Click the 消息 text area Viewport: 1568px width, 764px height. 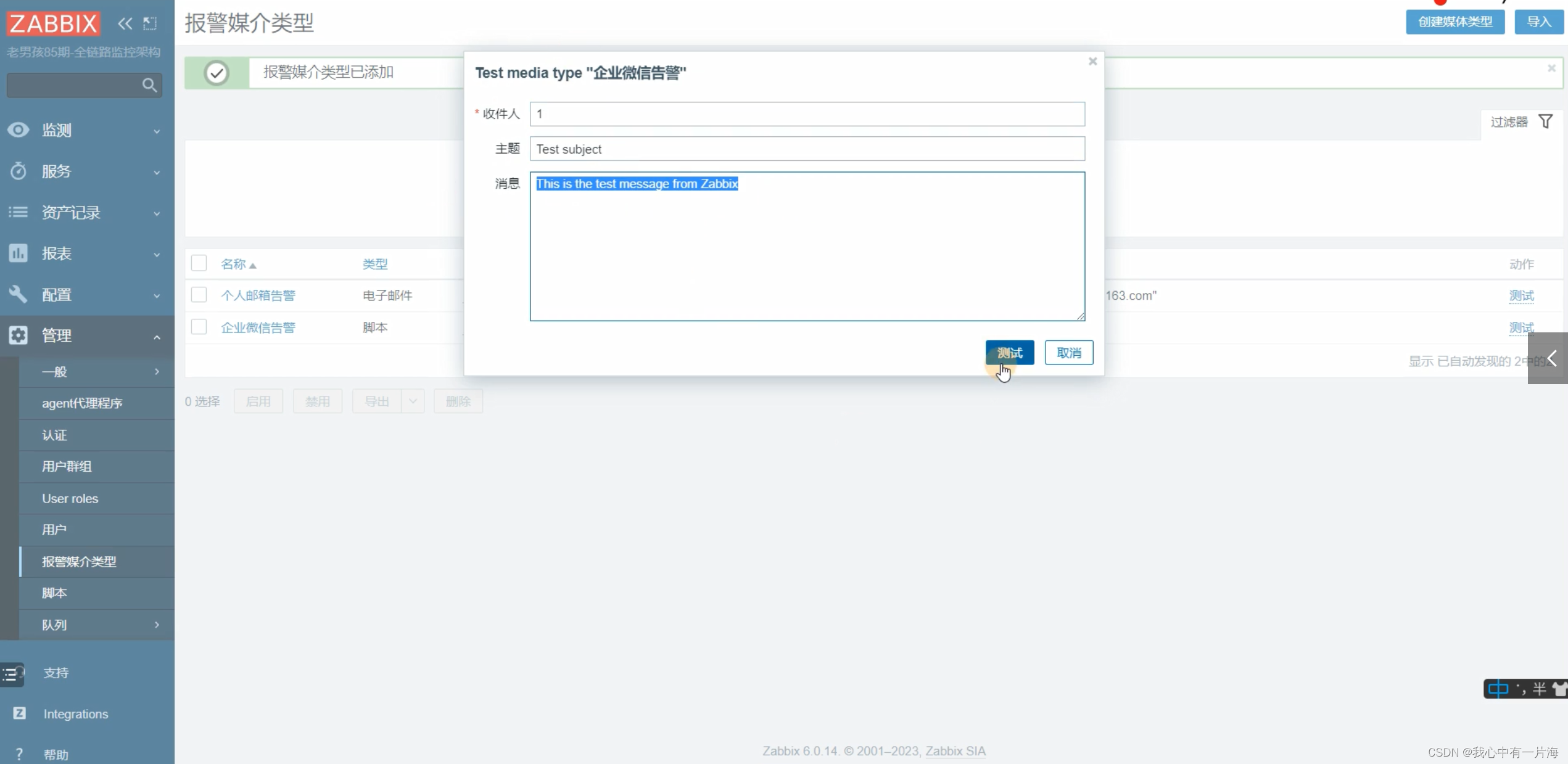pos(807,246)
